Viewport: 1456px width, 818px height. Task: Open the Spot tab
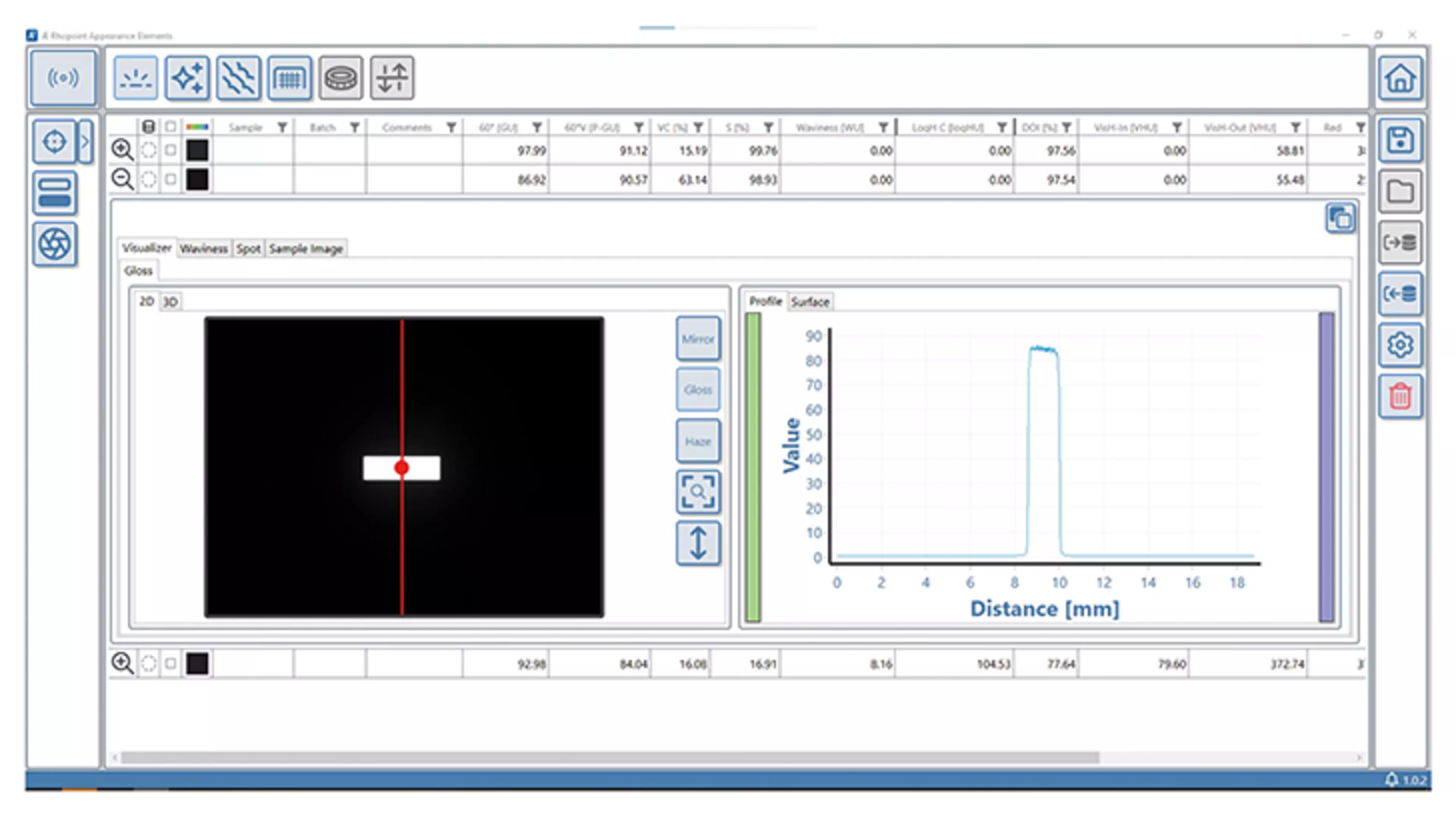248,249
